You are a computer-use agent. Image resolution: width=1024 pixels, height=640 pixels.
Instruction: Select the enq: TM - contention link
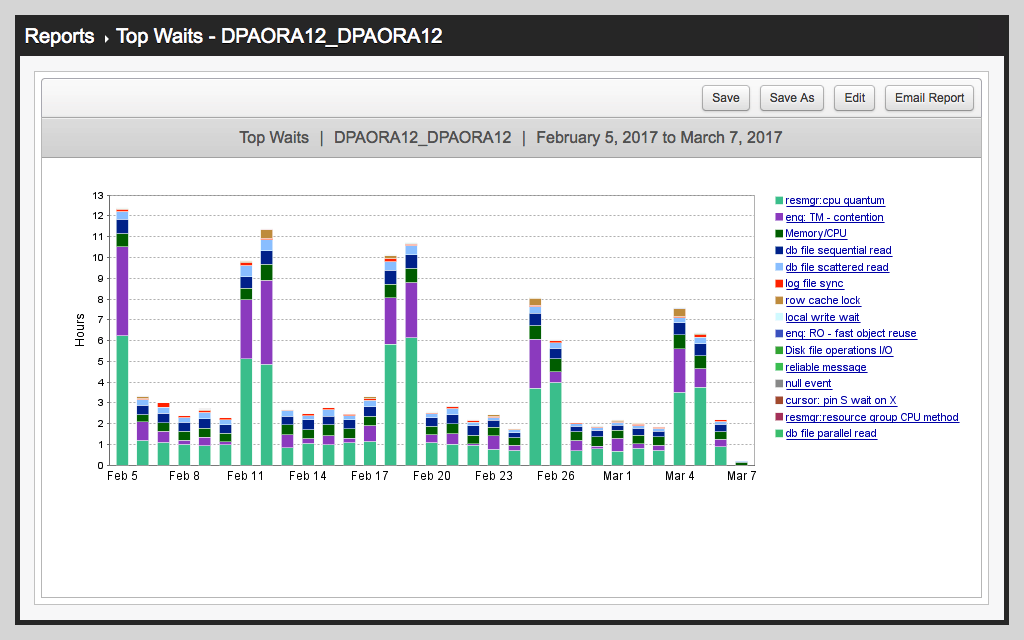click(x=834, y=217)
